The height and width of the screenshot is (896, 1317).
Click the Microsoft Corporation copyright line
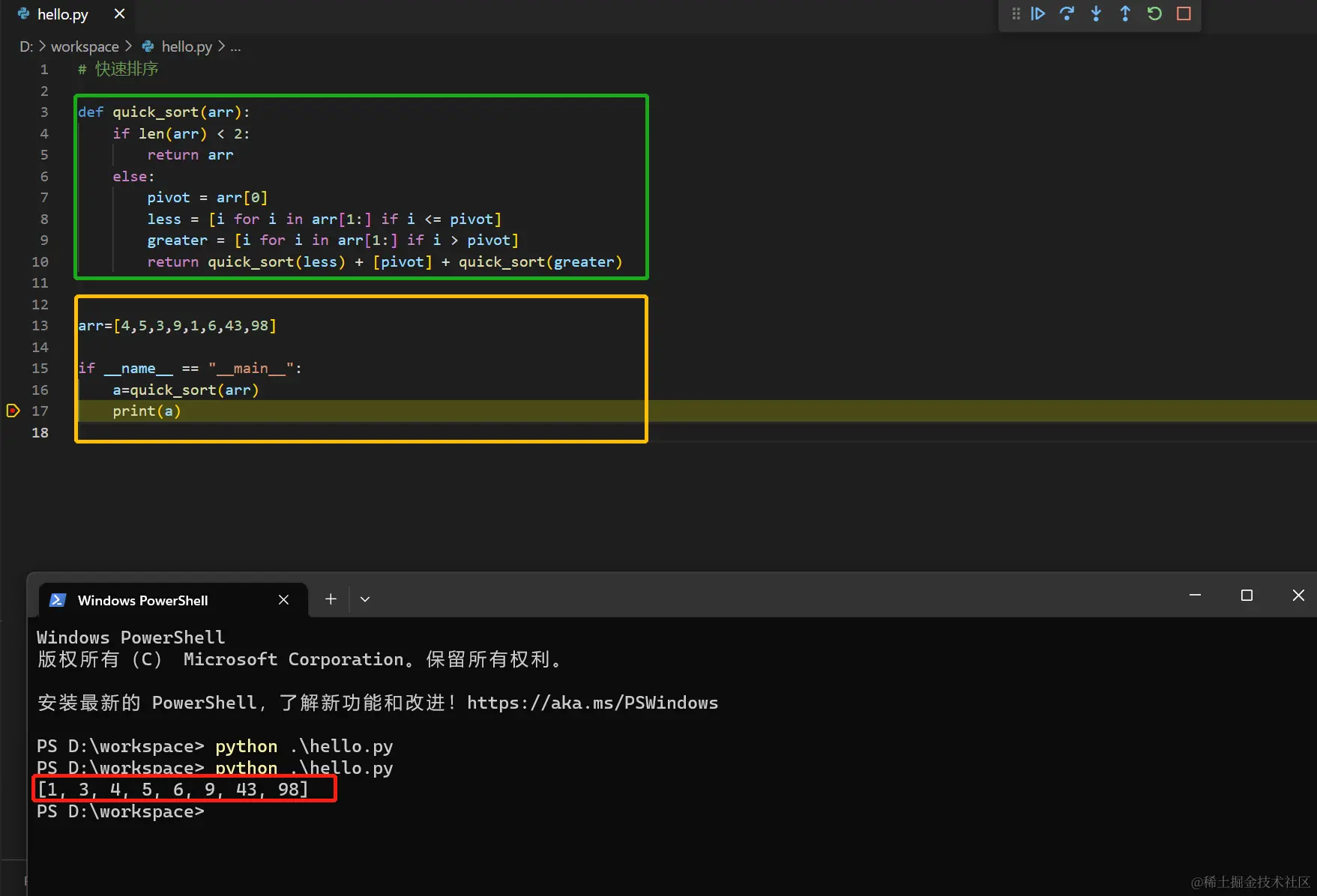coord(300,659)
